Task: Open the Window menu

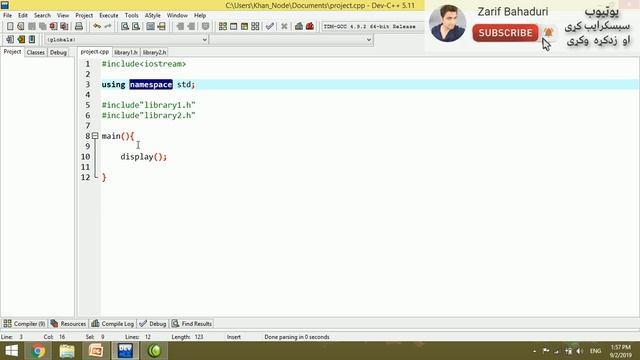Action: click(177, 15)
